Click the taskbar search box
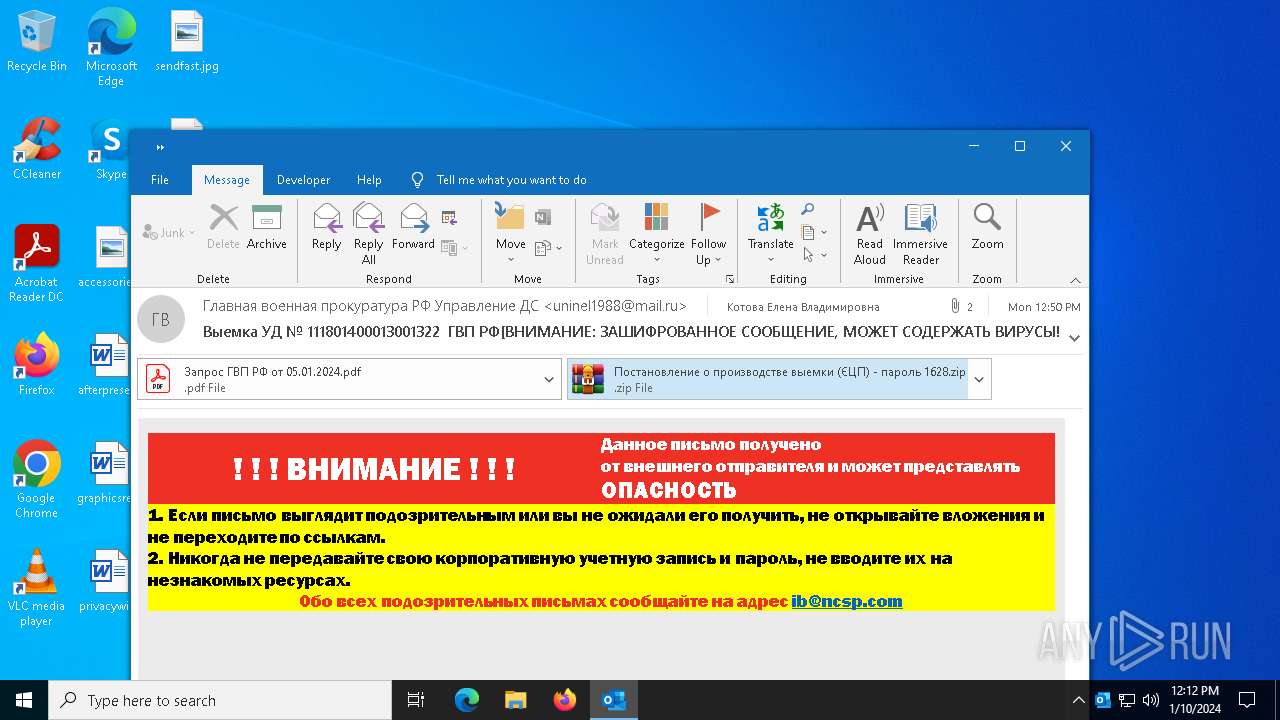 [220, 700]
